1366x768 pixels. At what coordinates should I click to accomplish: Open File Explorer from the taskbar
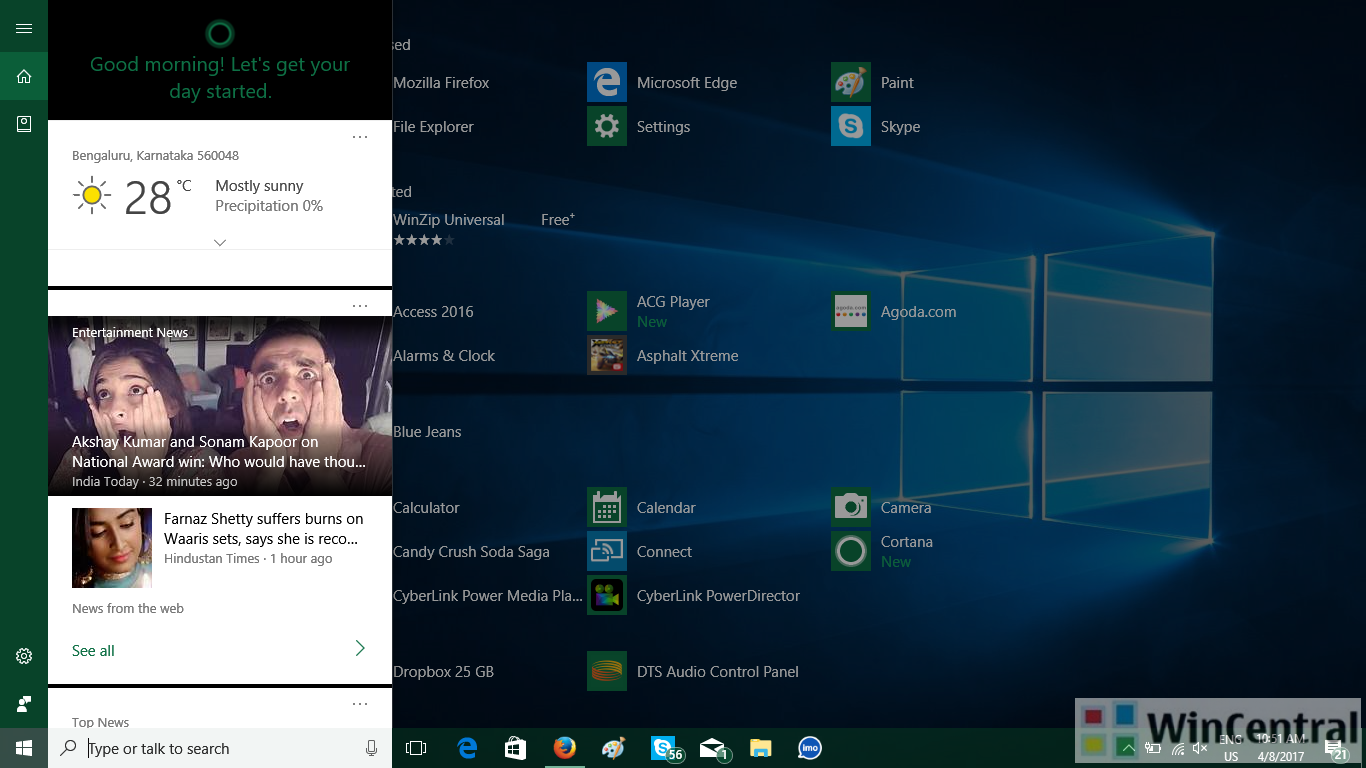point(762,748)
